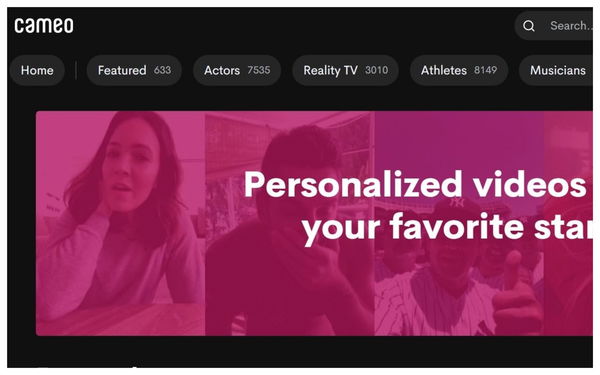Click the 'your favorite stars' banner line
Screen dimensions: 600x375
pyautogui.click(x=447, y=228)
